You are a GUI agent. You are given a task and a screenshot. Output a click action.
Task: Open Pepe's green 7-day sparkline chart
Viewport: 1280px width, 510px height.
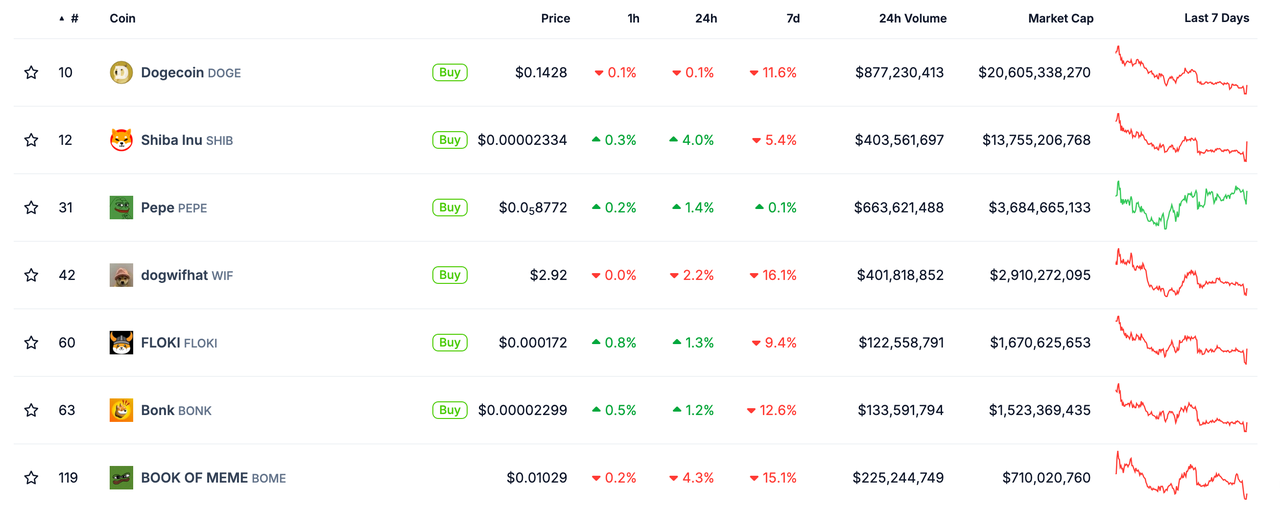pos(1182,205)
